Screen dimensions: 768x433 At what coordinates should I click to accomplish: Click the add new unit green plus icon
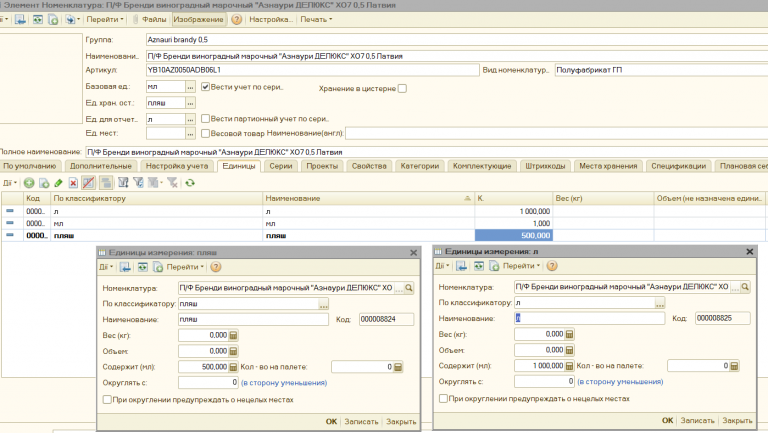coord(29,183)
